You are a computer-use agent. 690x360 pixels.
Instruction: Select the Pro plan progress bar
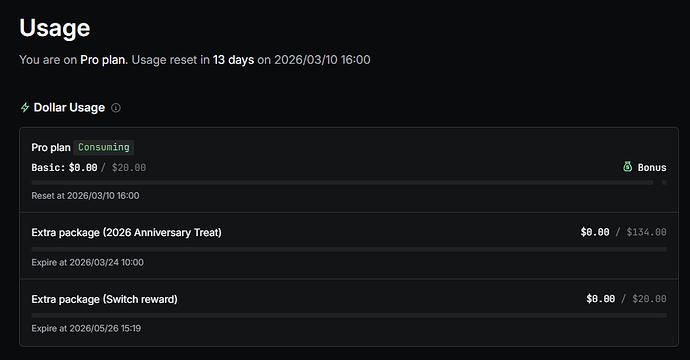point(342,183)
